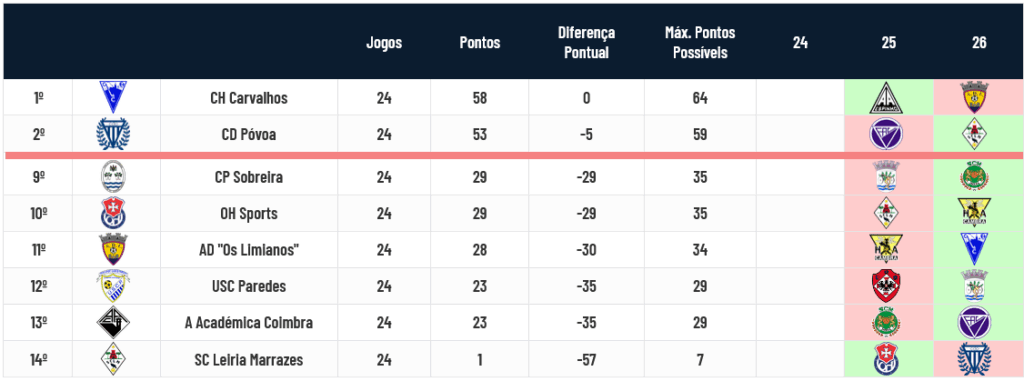Select the black diamond Académica Coimbra logo in 13º row
Image resolution: width=1024 pixels, height=381 pixels.
(114, 322)
